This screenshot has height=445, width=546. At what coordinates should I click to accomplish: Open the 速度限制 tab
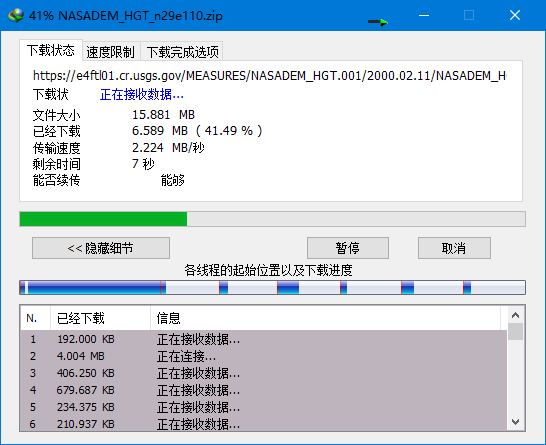111,52
